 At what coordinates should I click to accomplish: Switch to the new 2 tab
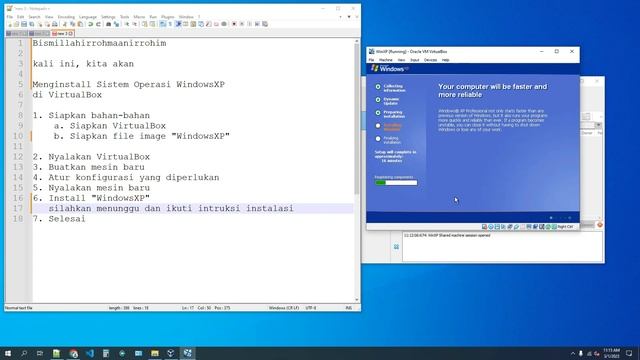coord(39,33)
